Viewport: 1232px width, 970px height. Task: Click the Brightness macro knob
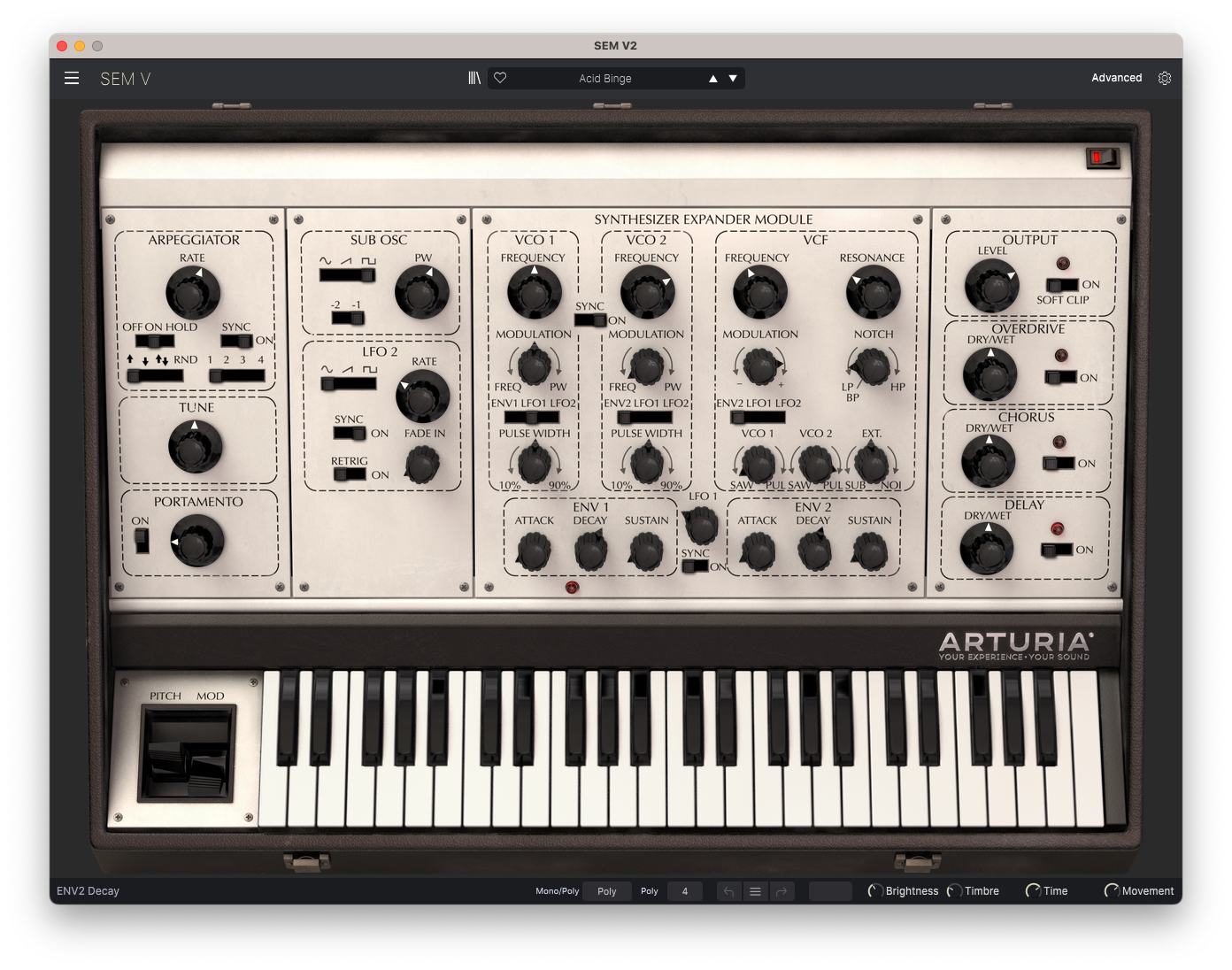click(x=875, y=891)
